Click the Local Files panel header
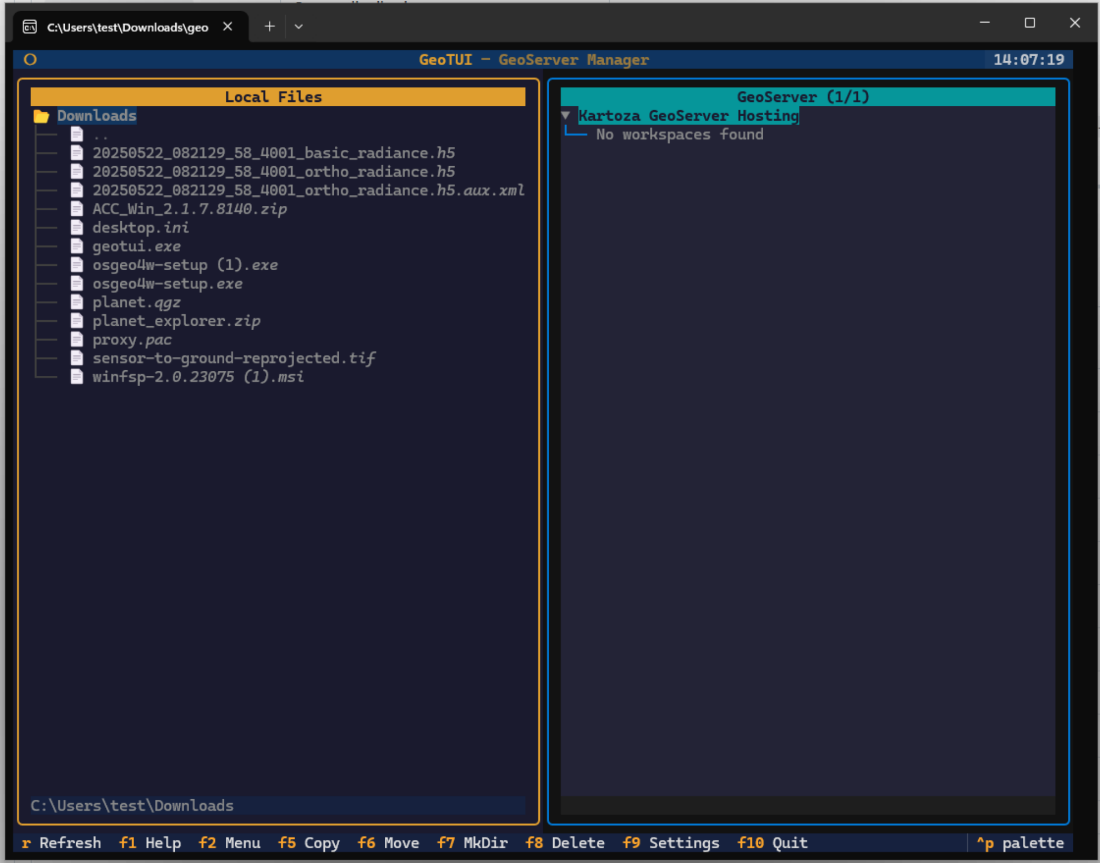Image resolution: width=1100 pixels, height=863 pixels. [278, 97]
